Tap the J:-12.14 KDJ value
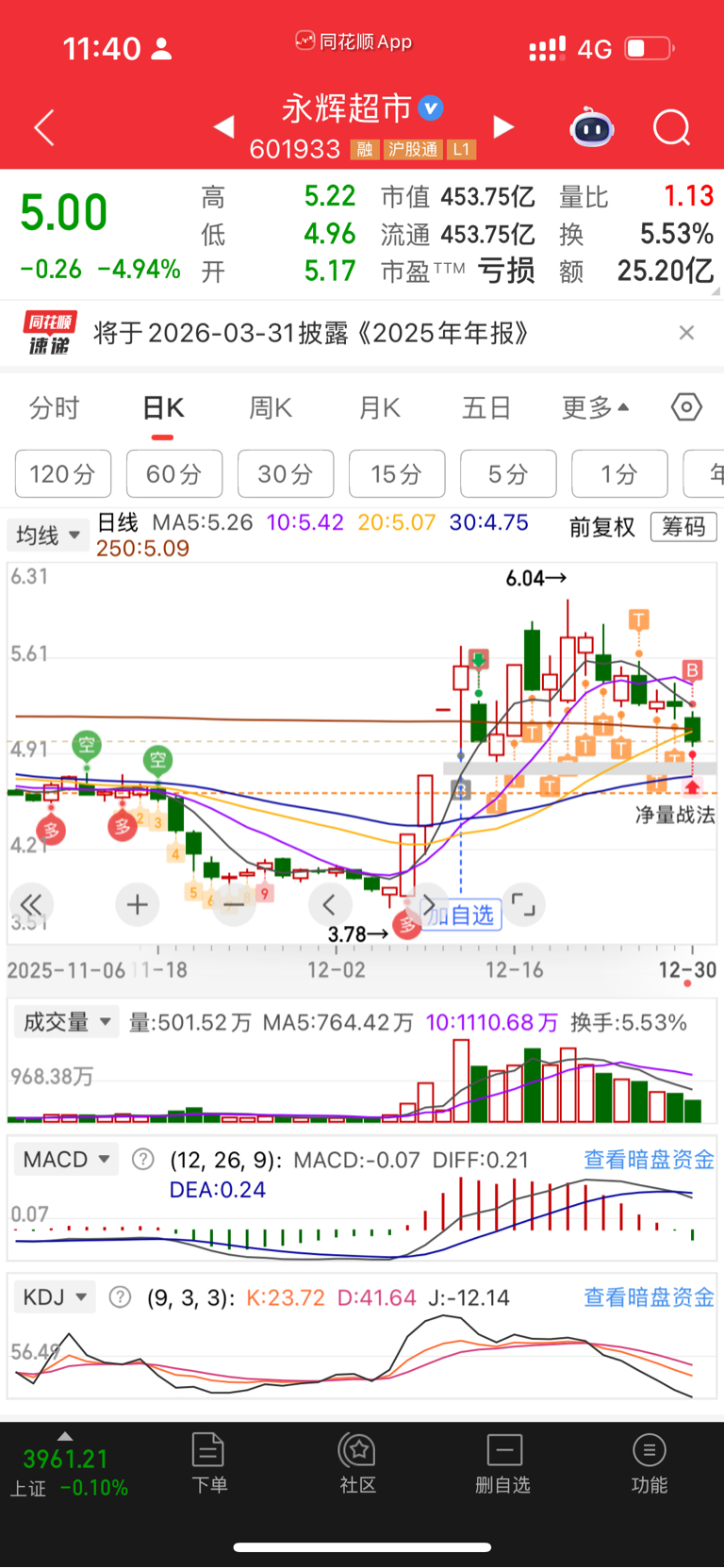The image size is (724, 1568). coord(469,1297)
